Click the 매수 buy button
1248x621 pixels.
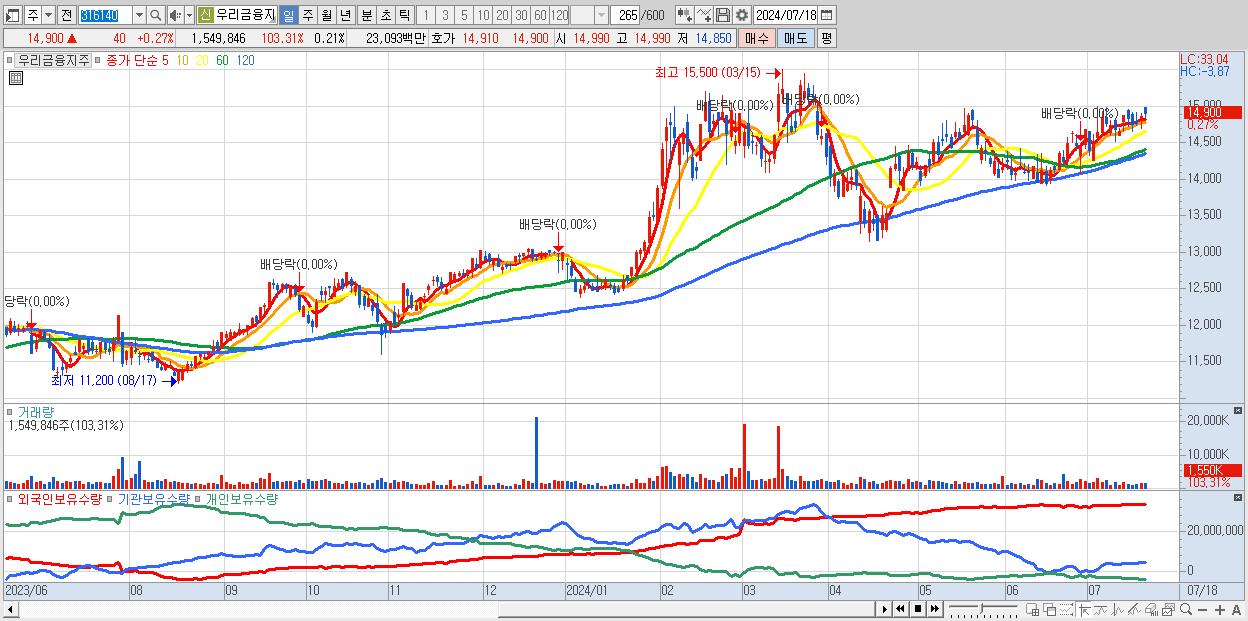[x=756, y=38]
